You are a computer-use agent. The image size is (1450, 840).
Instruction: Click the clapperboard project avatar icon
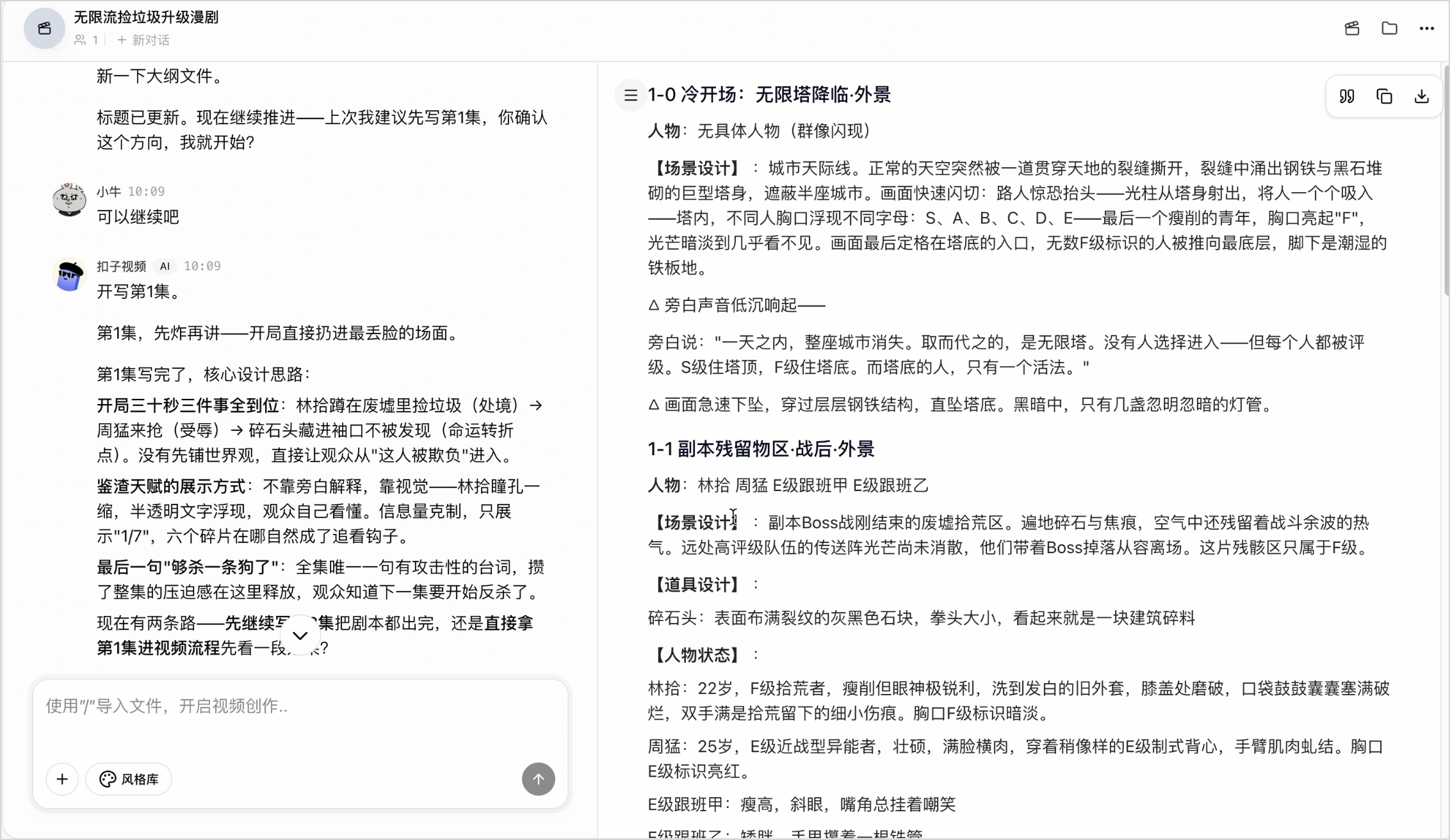pyautogui.click(x=44, y=28)
